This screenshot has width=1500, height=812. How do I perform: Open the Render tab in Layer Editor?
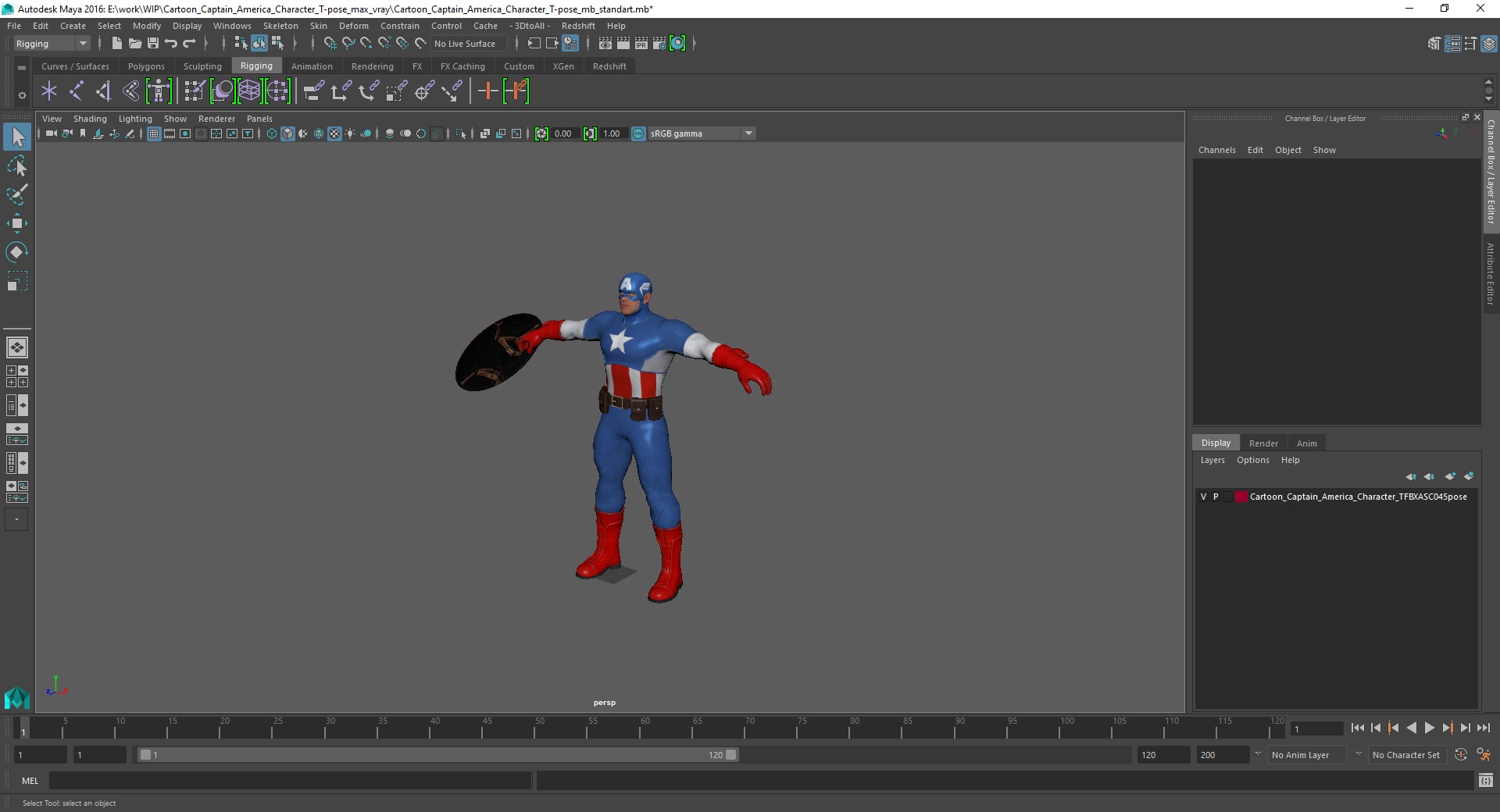pyautogui.click(x=1263, y=443)
